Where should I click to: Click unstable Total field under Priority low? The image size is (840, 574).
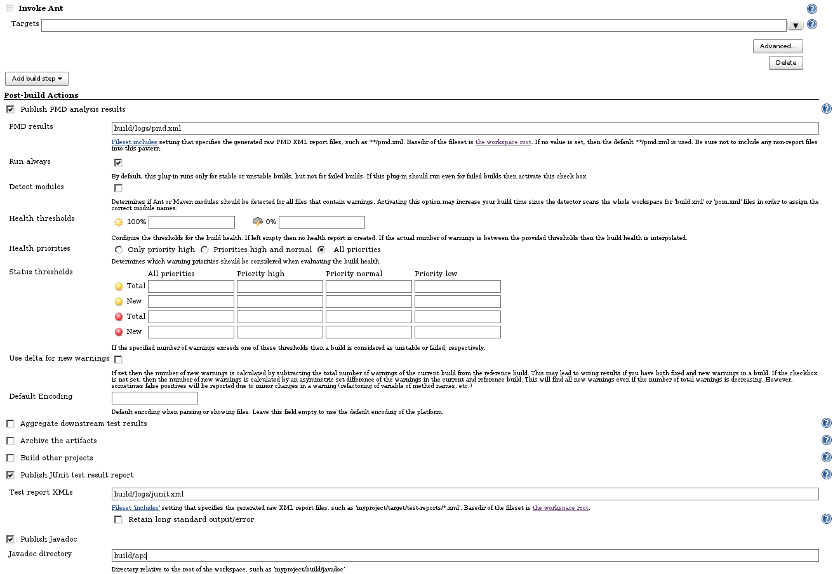click(x=458, y=286)
